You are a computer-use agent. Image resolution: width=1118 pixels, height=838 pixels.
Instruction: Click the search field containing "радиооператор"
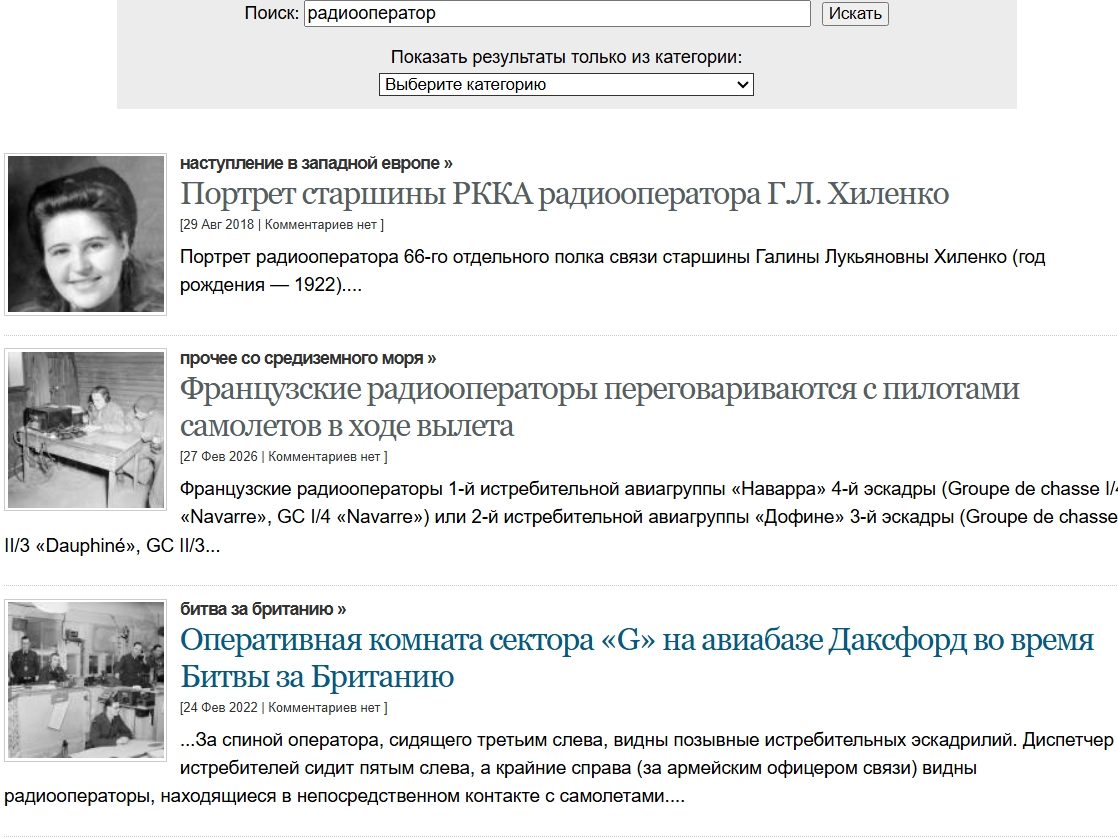557,14
